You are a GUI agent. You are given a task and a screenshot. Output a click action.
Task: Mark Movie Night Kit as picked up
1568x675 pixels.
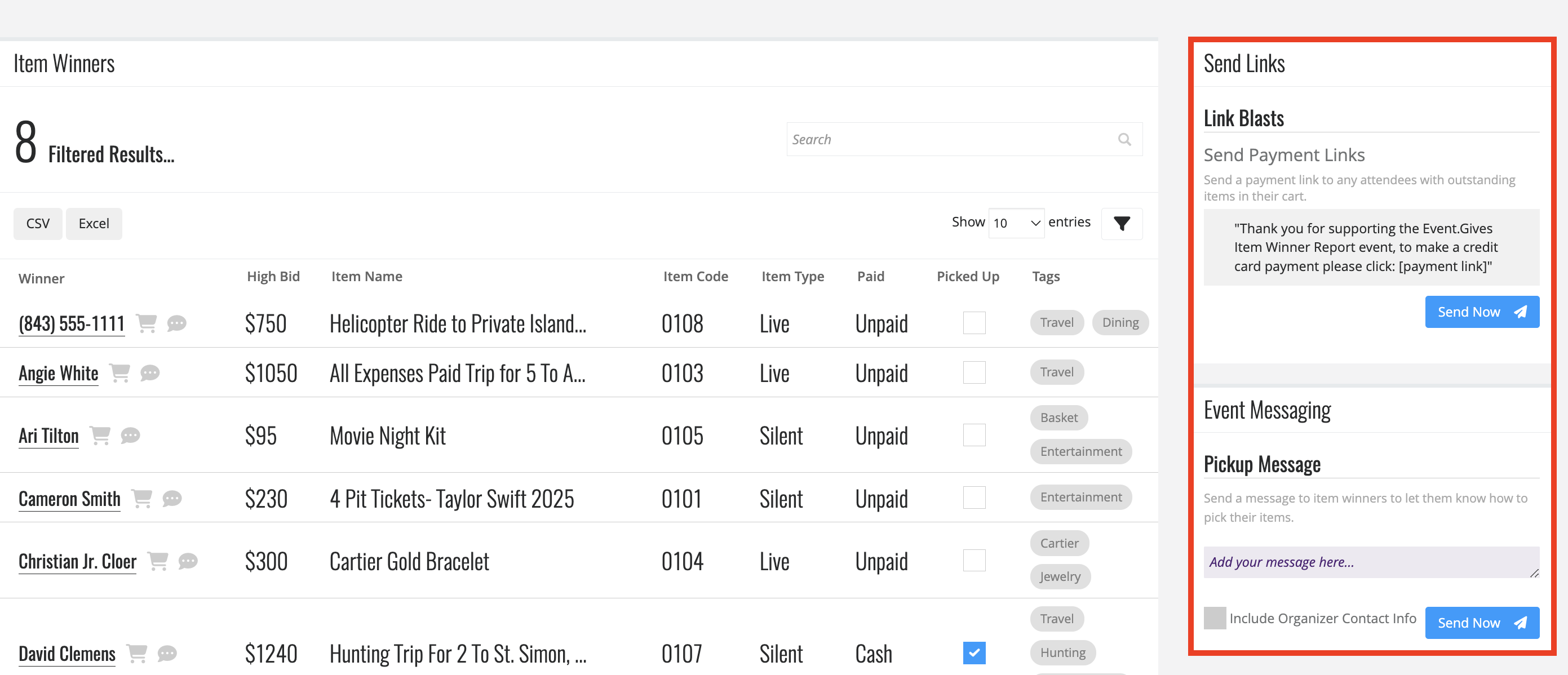pos(974,435)
